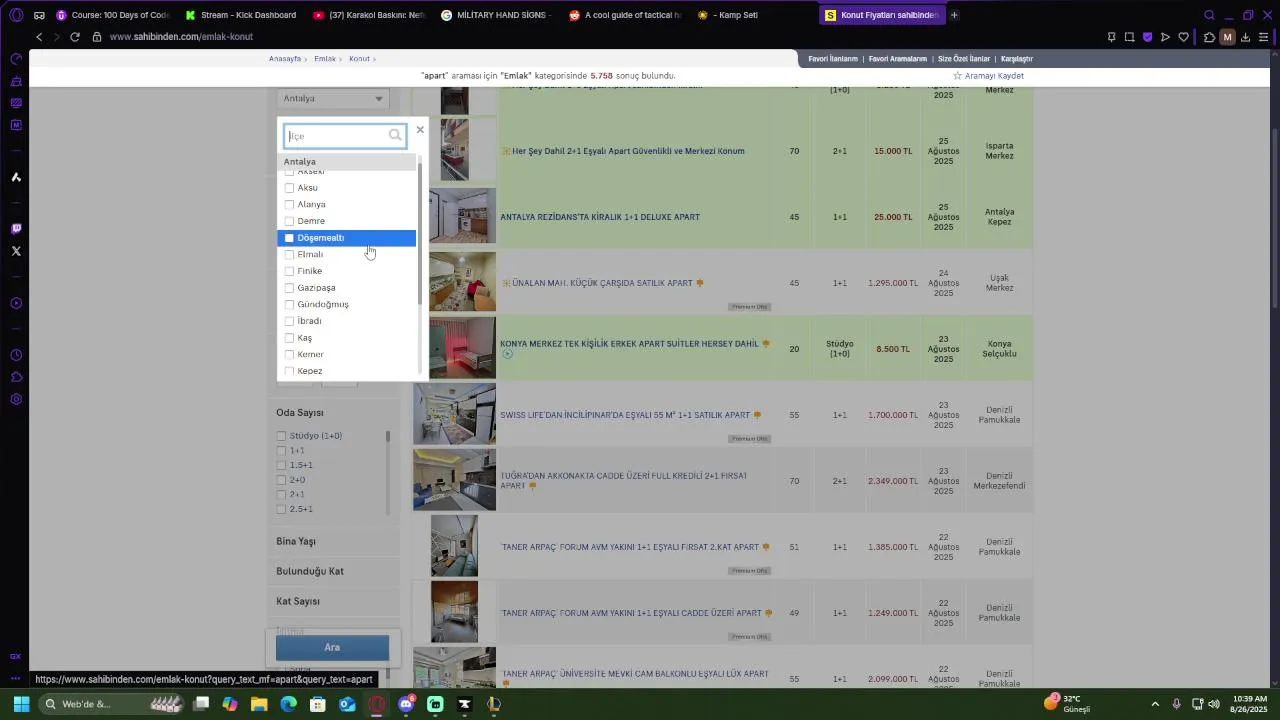Viewport: 1280px width, 720px height.
Task: Click the address bar URL
Action: (x=181, y=37)
